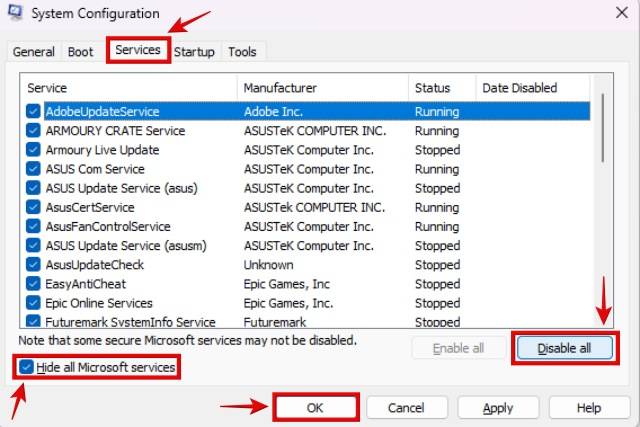Uncheck Epic Online Services checkbox
The width and height of the screenshot is (640, 427).
point(33,303)
